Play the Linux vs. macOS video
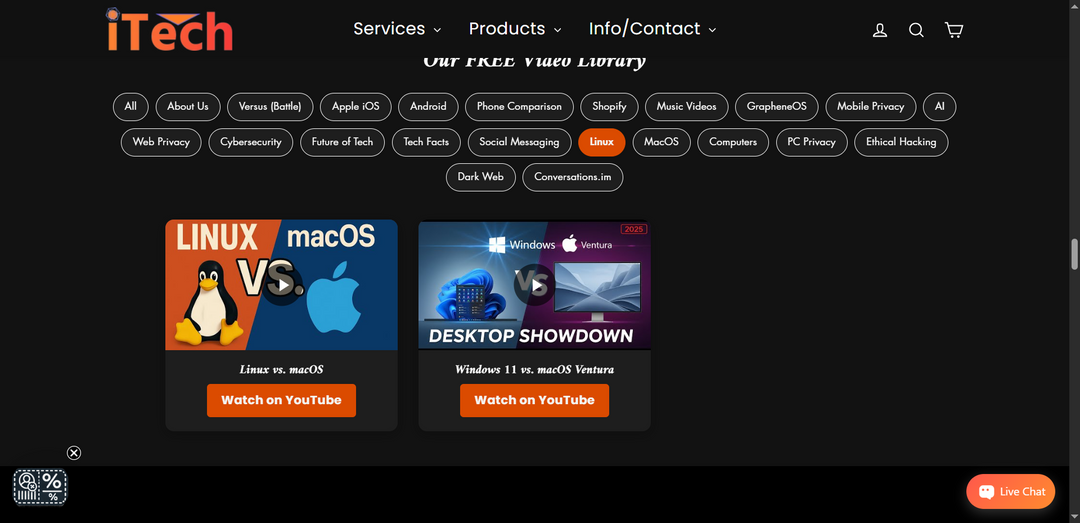The width and height of the screenshot is (1080, 523). (282, 285)
